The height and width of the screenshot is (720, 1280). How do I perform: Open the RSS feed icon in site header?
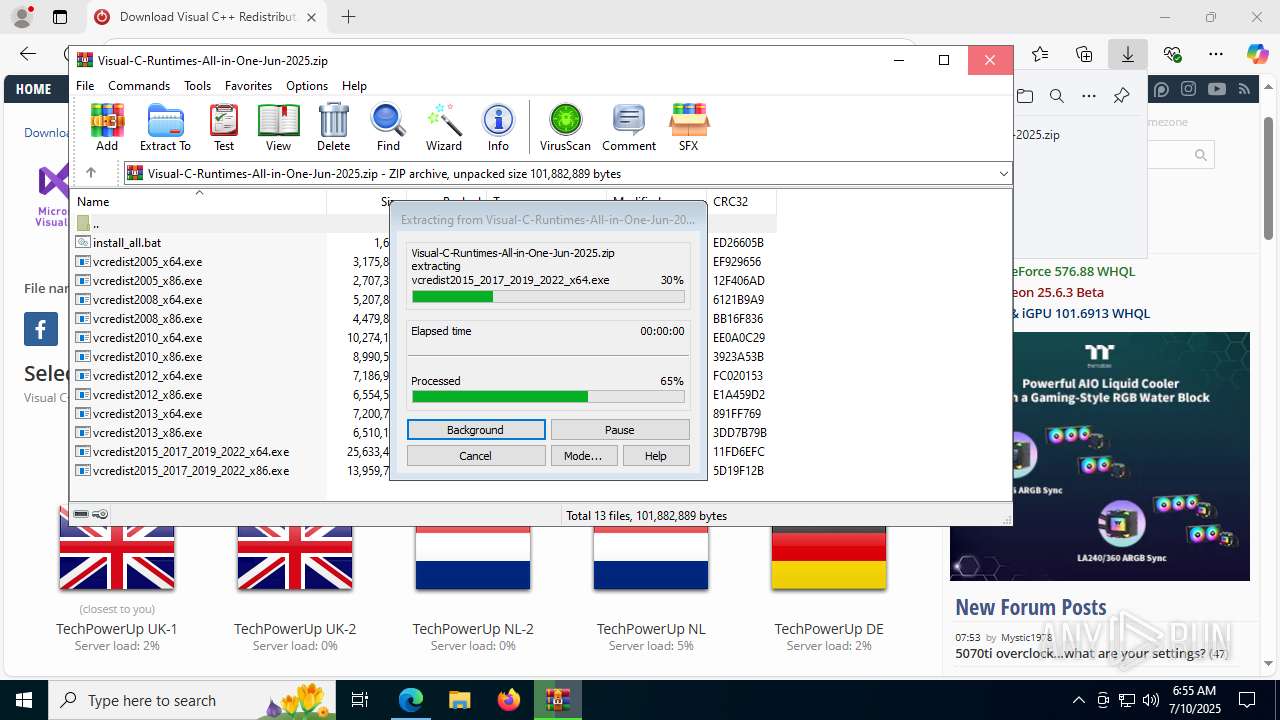pyautogui.click(x=1244, y=89)
